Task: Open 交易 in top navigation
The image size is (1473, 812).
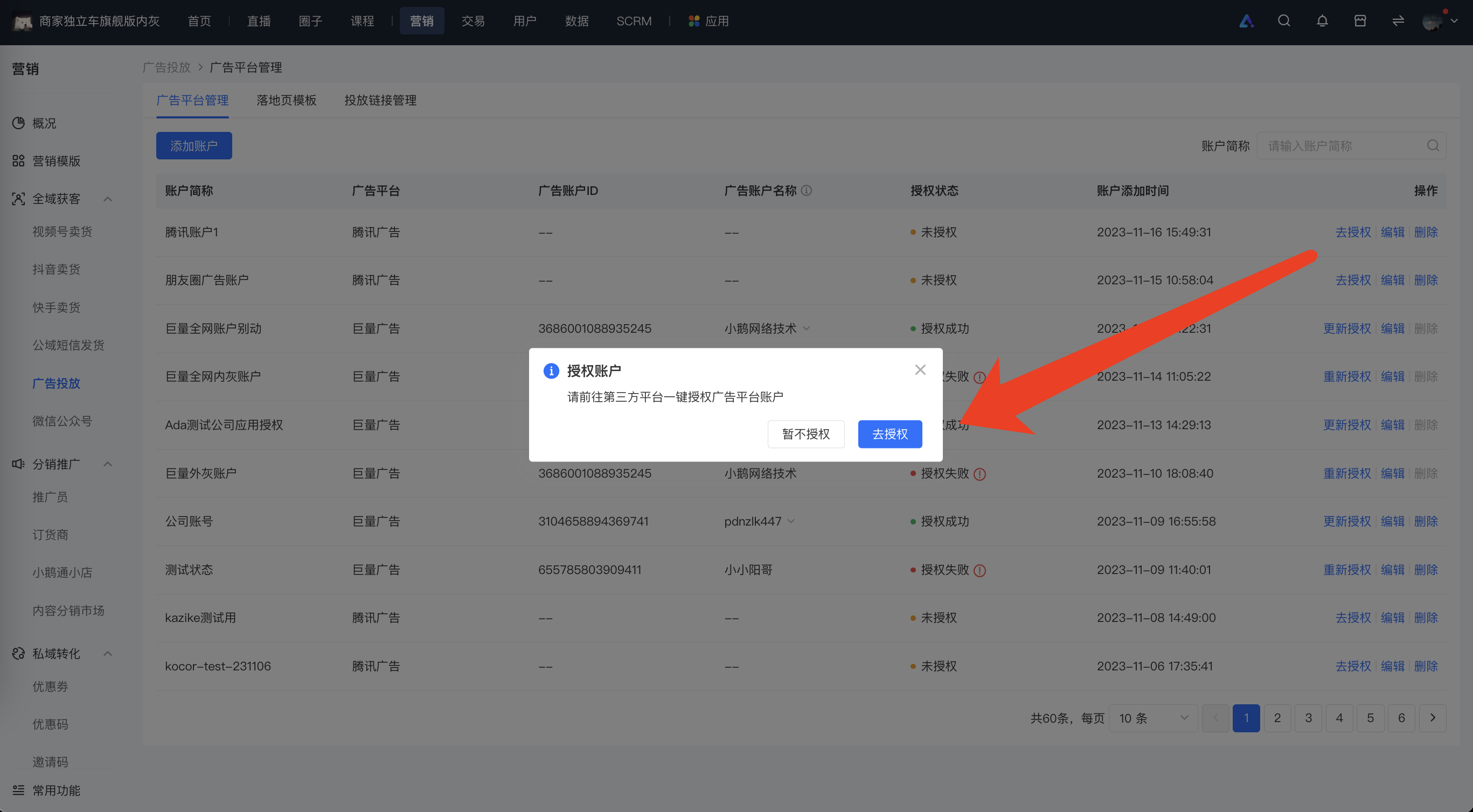Action: coord(473,21)
